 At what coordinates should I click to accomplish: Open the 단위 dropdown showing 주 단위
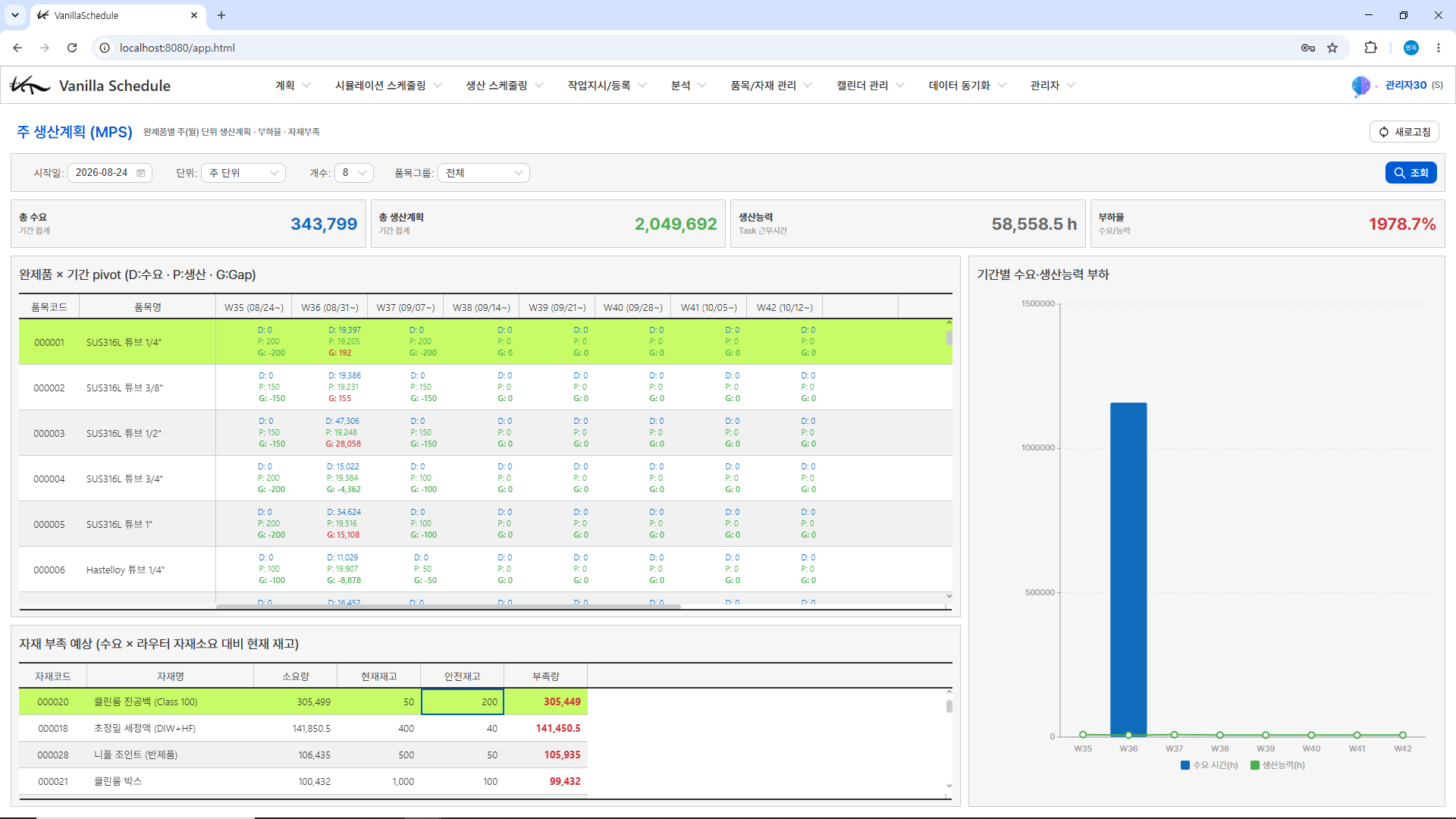coord(243,173)
